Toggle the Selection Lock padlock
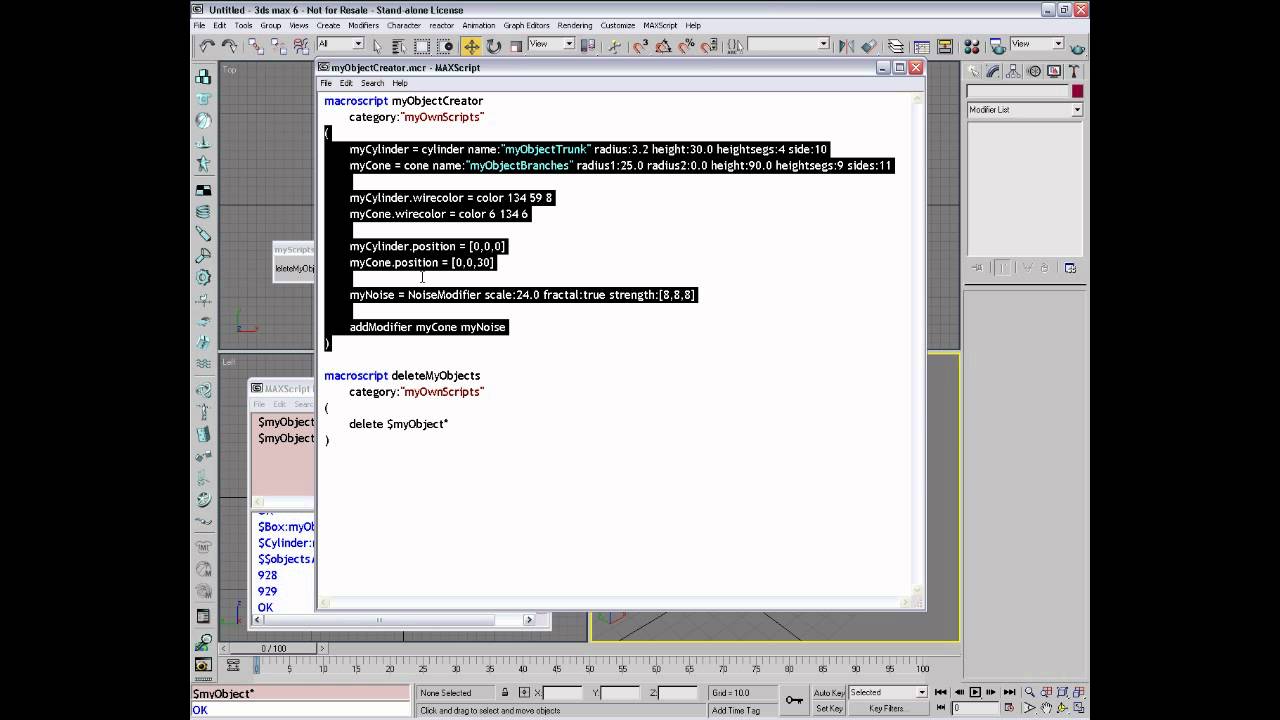The image size is (1280, 720). click(x=505, y=693)
